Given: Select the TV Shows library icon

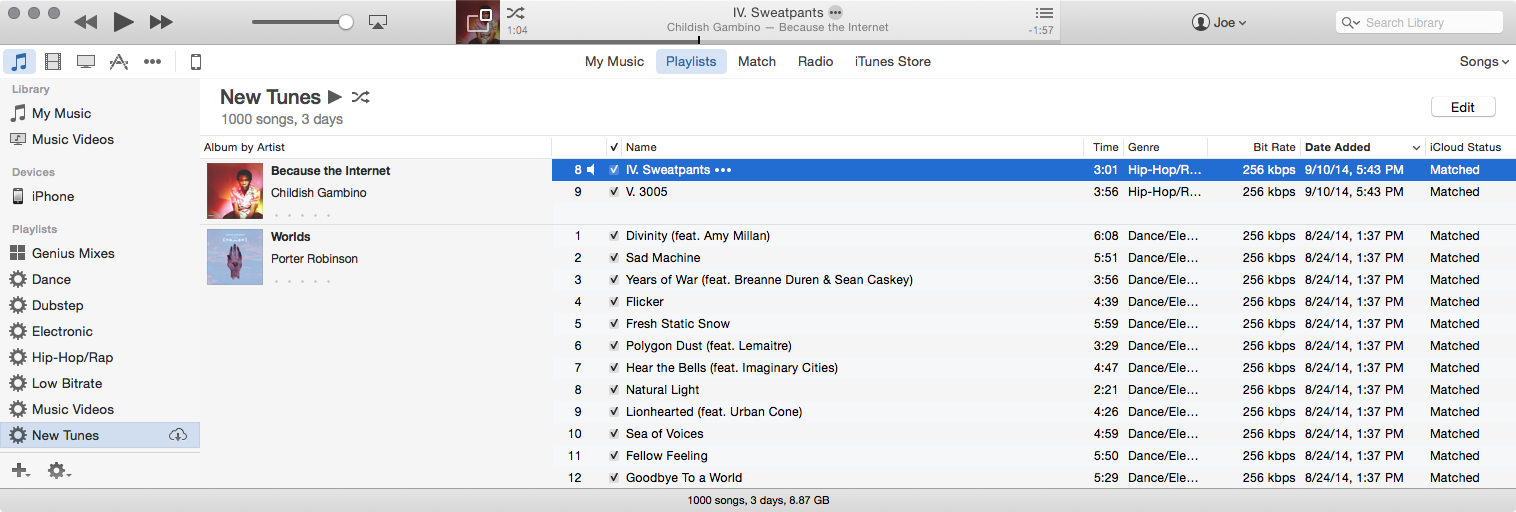Looking at the screenshot, I should (x=86, y=62).
